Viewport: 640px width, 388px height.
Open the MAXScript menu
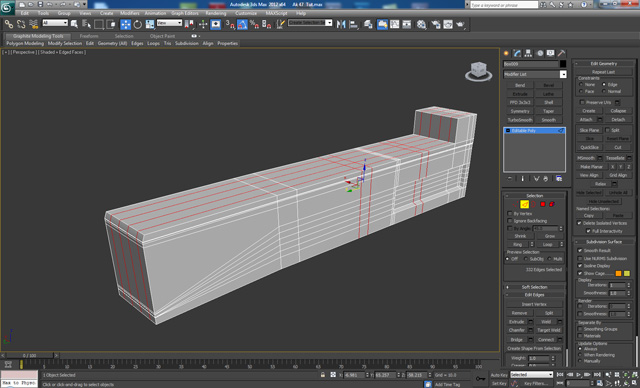click(276, 13)
